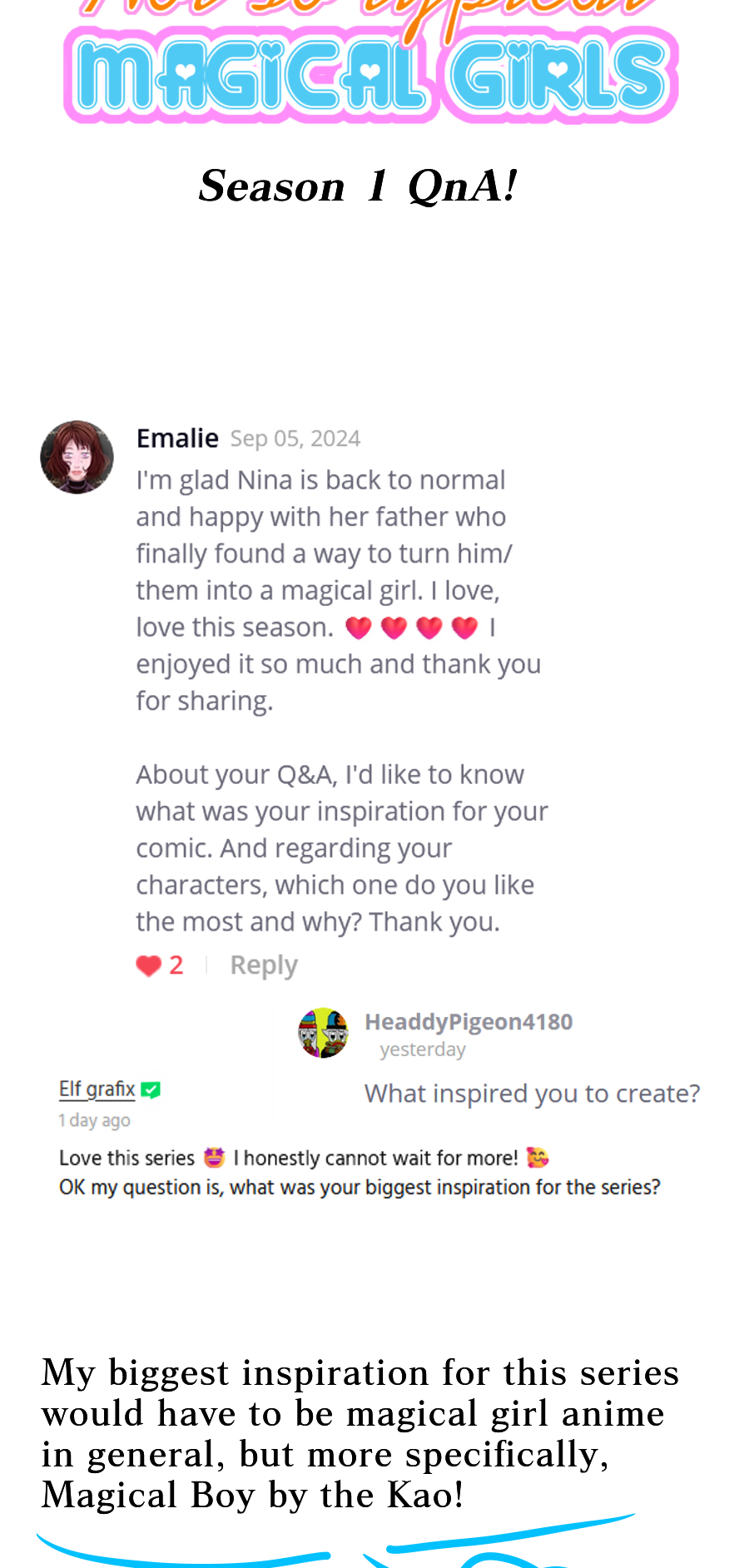This screenshot has width=749, height=1568.
Task: Click the "yesterday" timestamp under HeaddyPigeon4180
Action: pos(423,1049)
